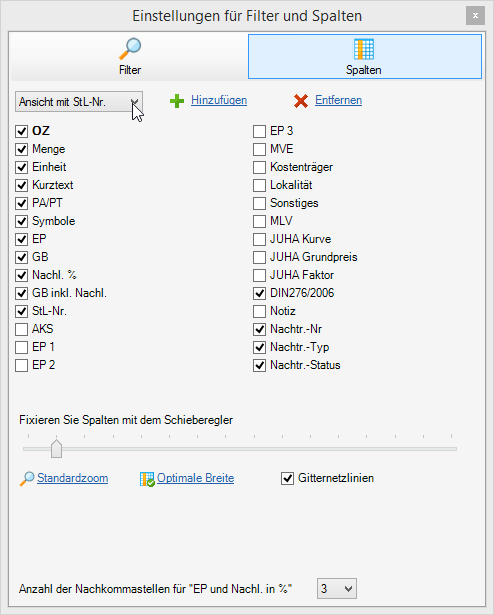Click the Spalten grid icon

coord(364,49)
